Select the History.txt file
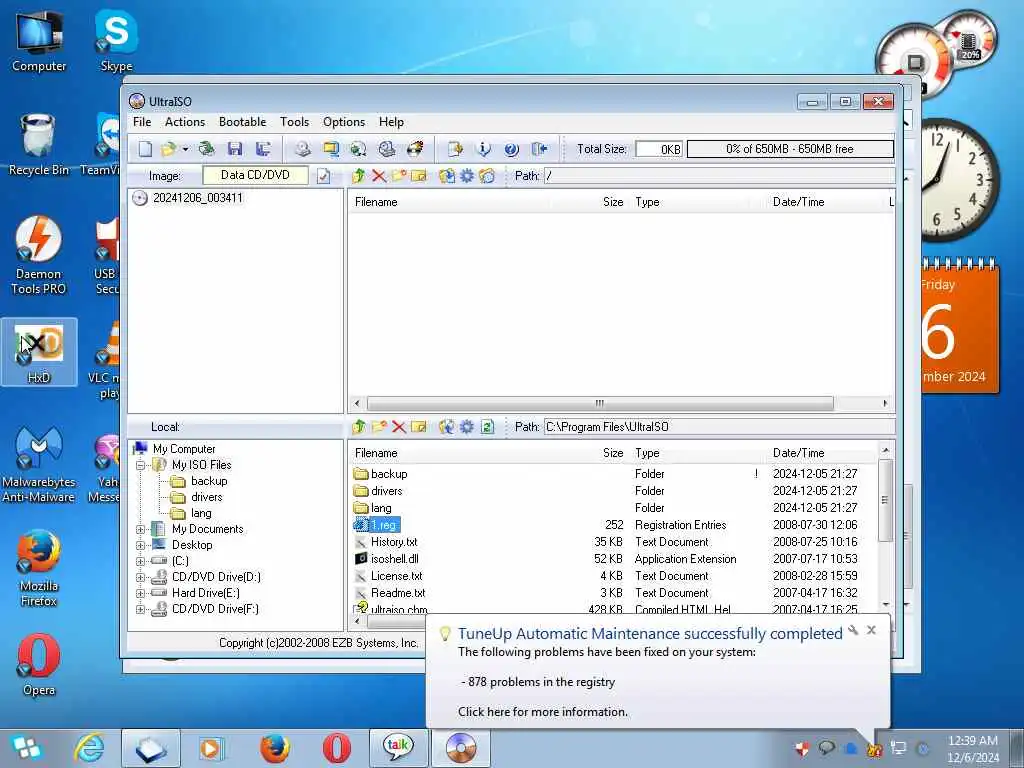The height and width of the screenshot is (768, 1024). point(394,542)
